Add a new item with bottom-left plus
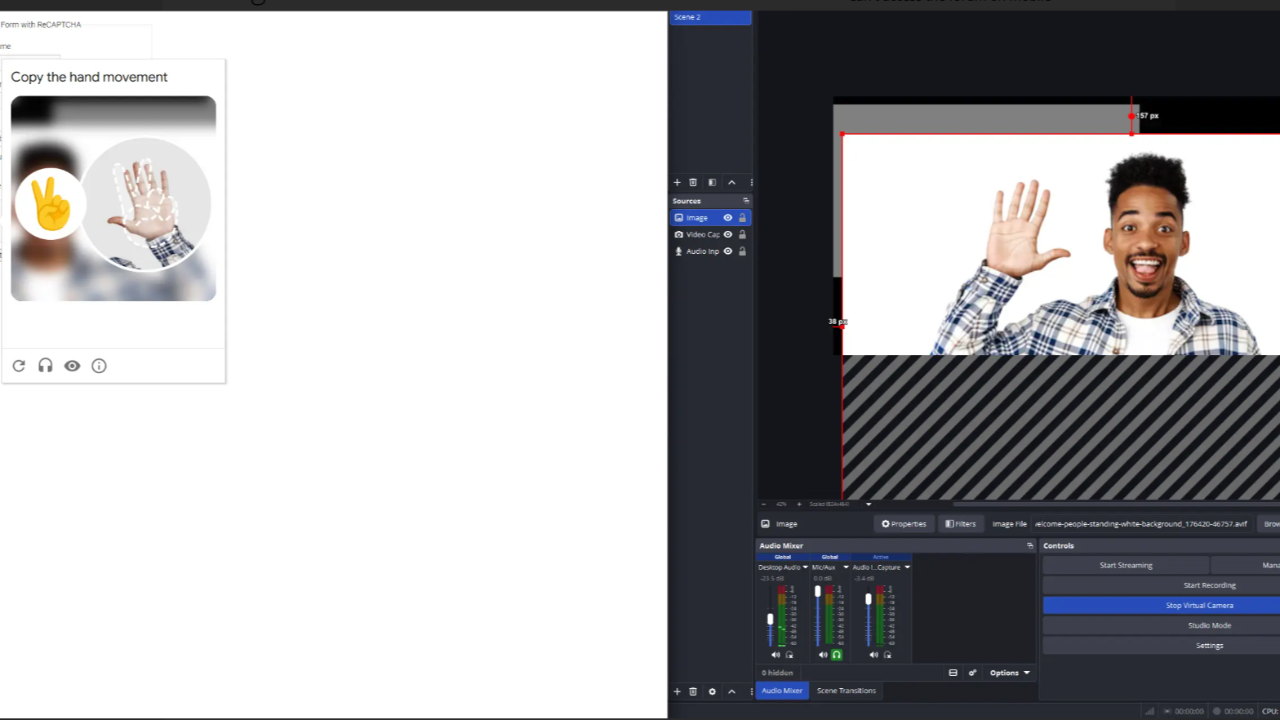 click(677, 691)
